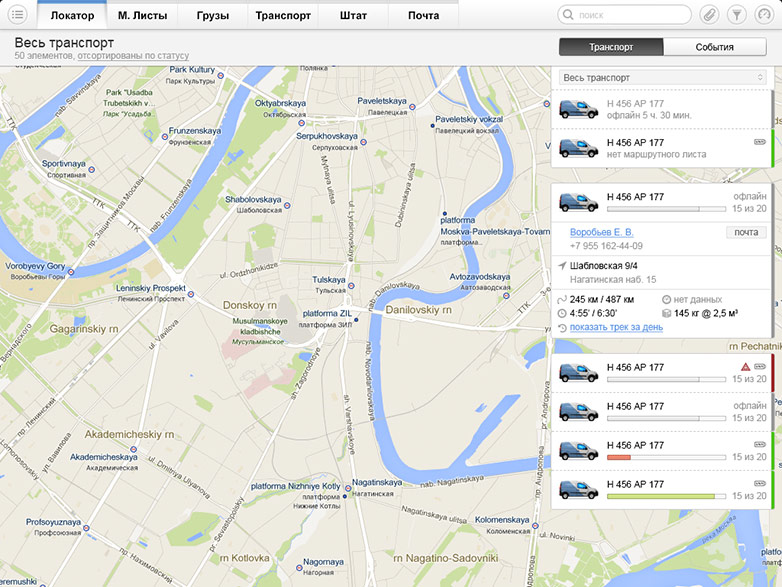Click the Tulskaya metro station marker
Image resolution: width=782 pixels, height=587 pixels.
(x=351, y=286)
